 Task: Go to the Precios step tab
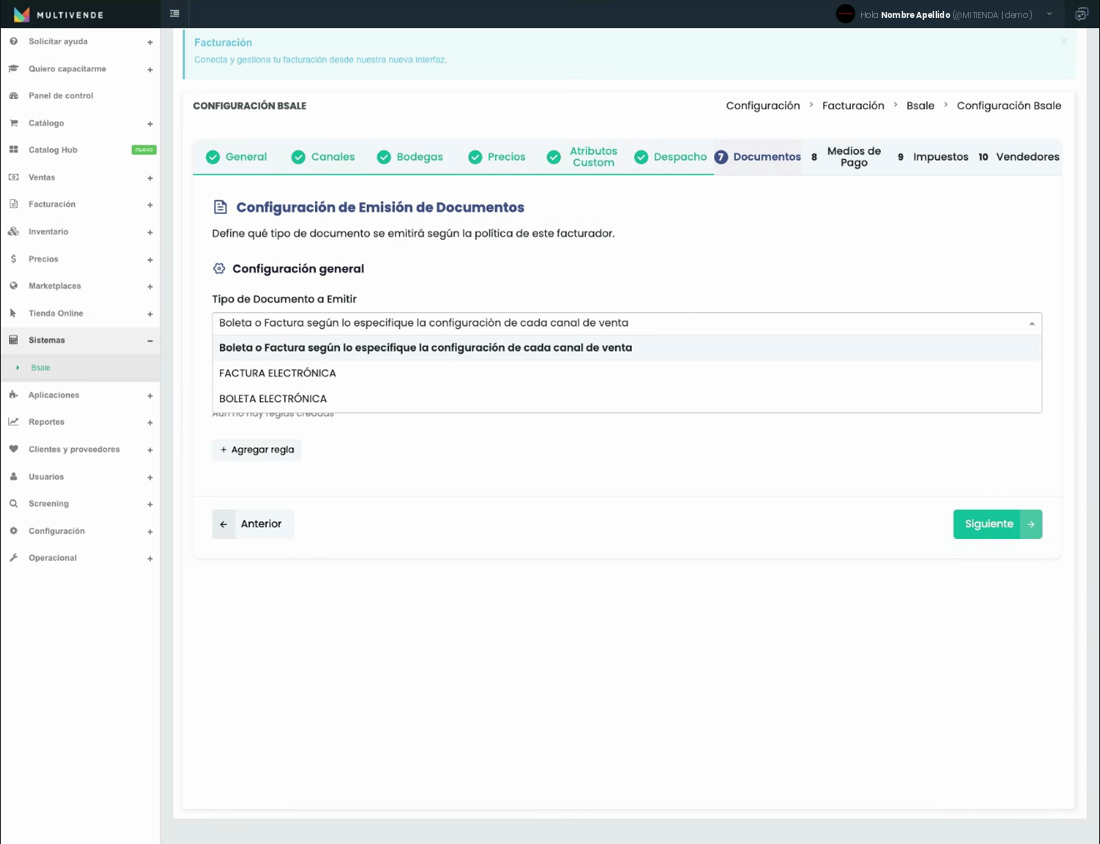coord(497,156)
